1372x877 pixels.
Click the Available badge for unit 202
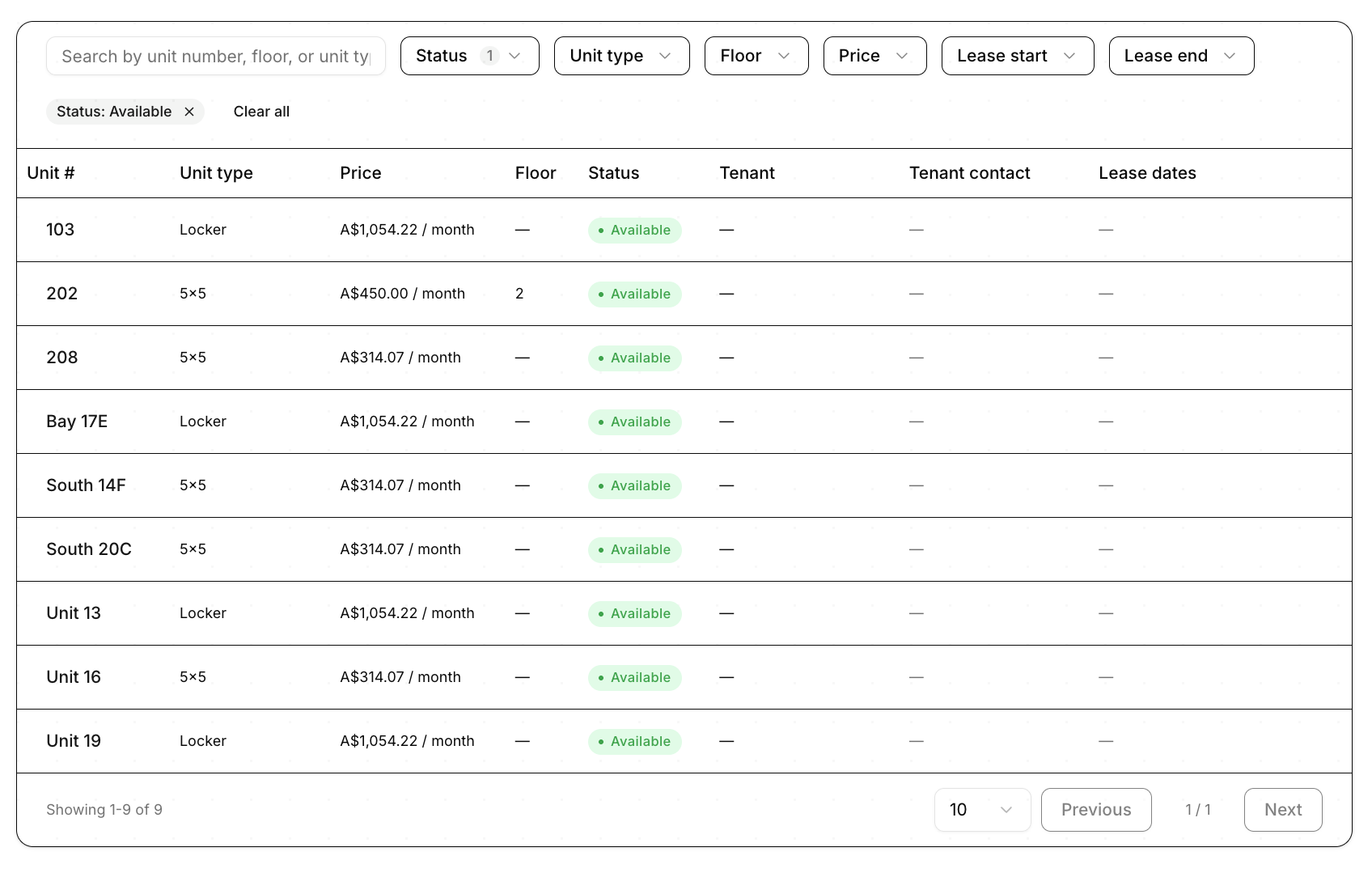(634, 294)
